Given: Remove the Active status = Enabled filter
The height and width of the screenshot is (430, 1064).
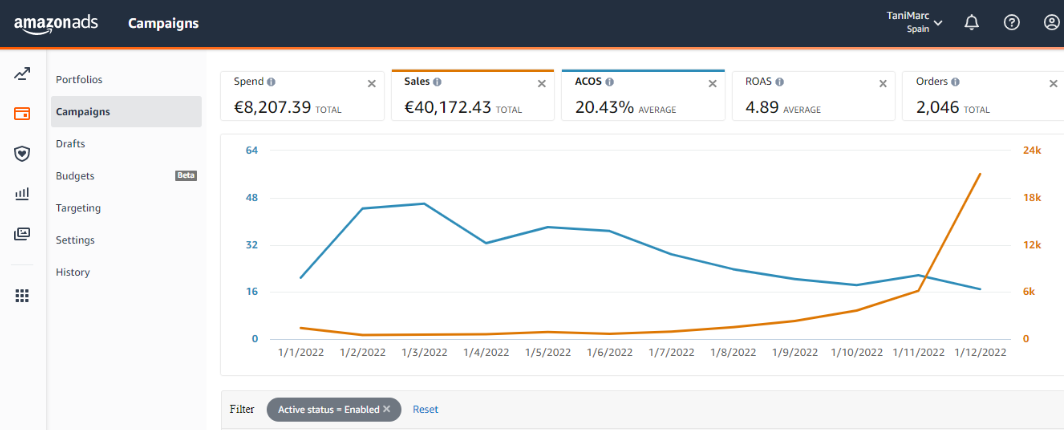Looking at the screenshot, I should click(x=387, y=409).
